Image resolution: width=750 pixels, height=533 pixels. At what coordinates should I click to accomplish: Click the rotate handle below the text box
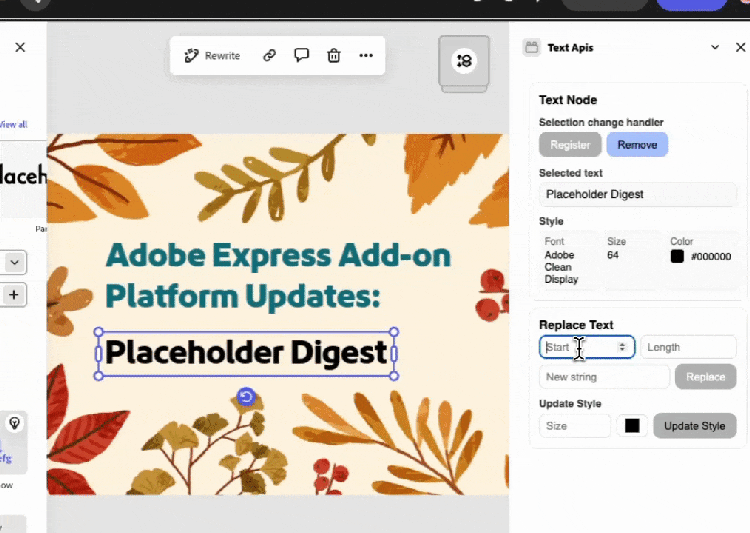click(x=246, y=398)
